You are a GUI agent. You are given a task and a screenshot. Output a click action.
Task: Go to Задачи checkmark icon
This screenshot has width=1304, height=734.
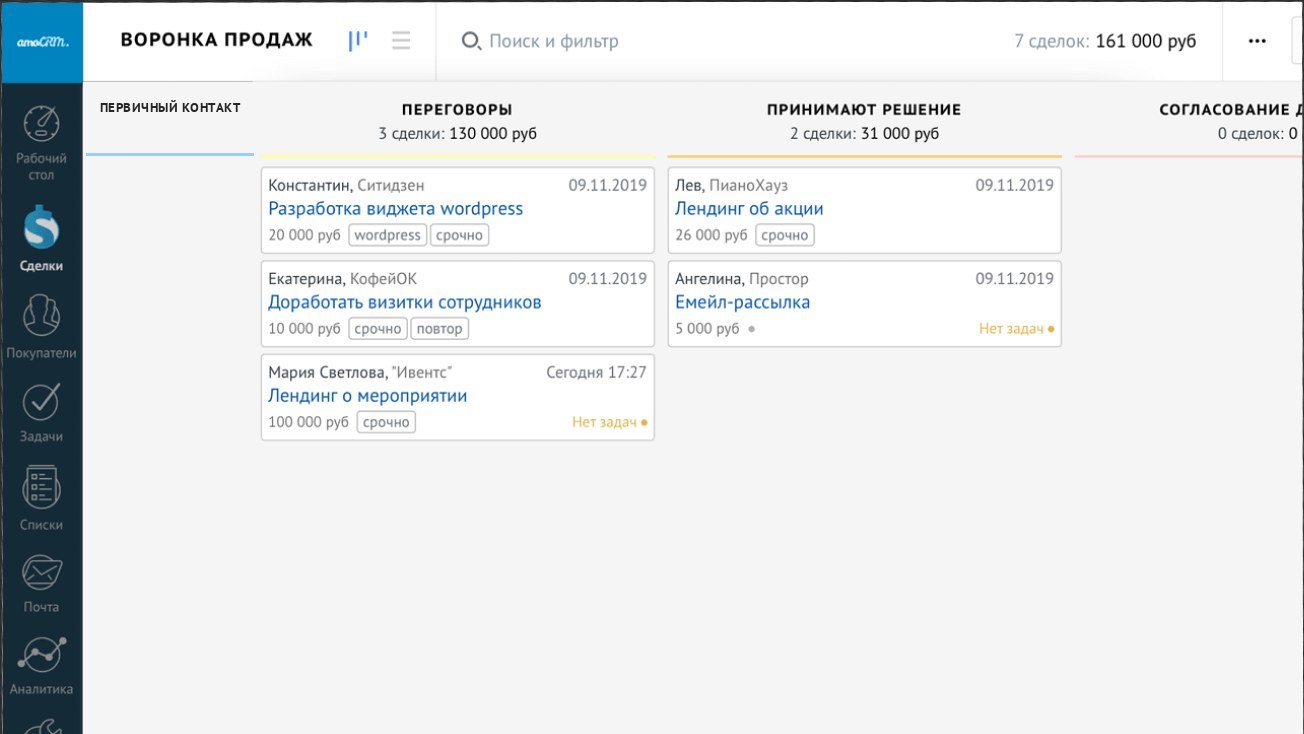tap(41, 401)
